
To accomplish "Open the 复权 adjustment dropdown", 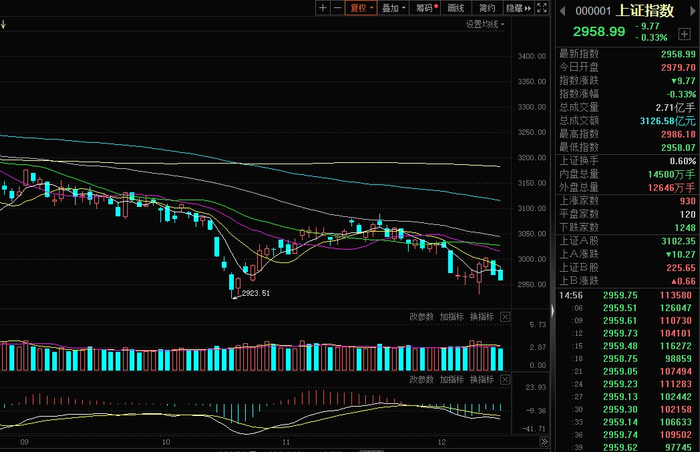I will click(x=361, y=8).
